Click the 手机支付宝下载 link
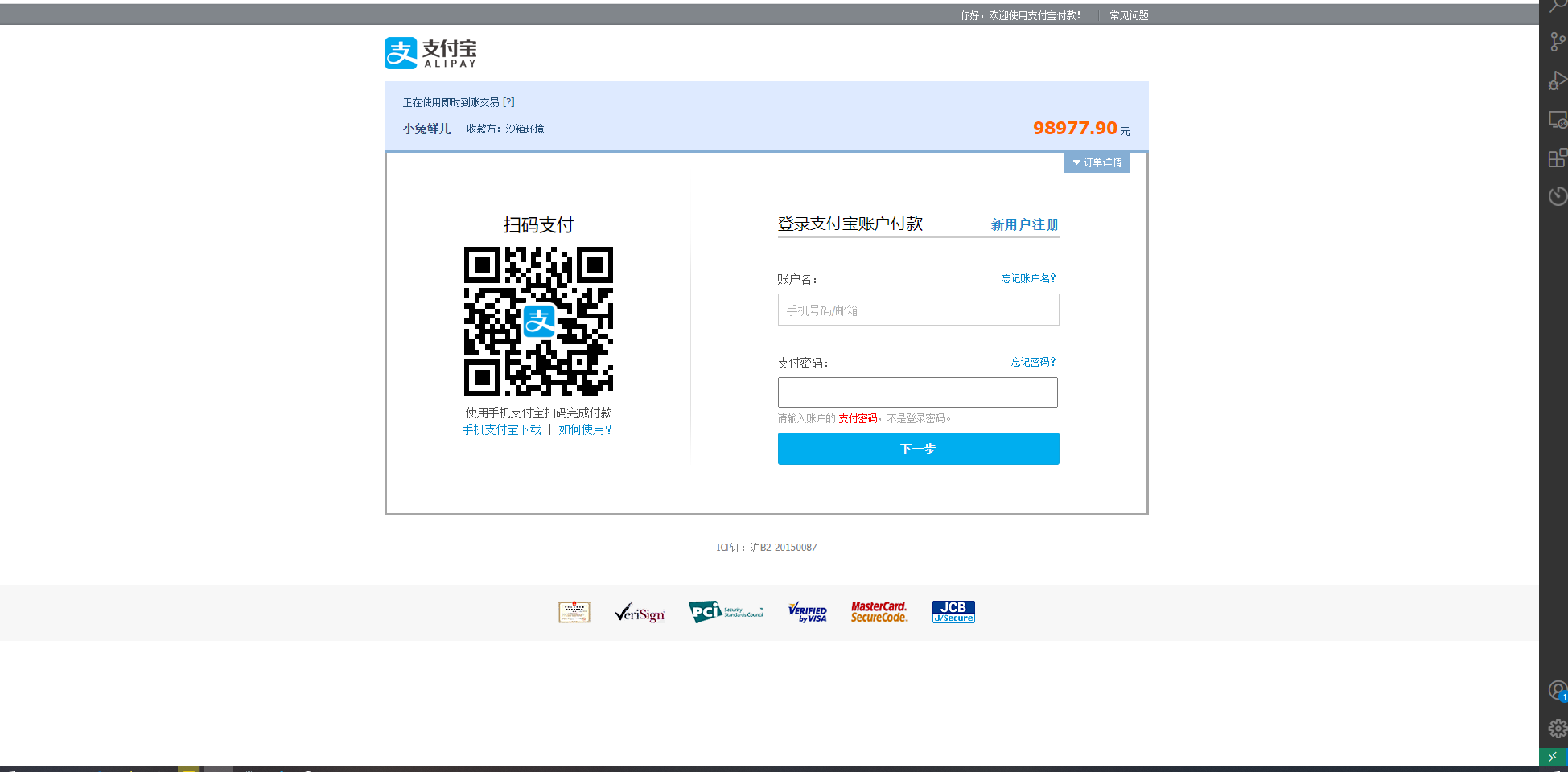1568x772 pixels. click(501, 429)
